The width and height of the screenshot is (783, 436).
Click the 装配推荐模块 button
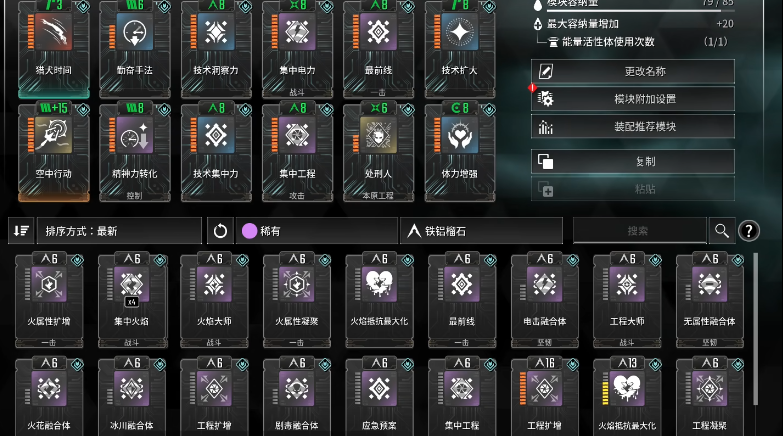tap(633, 126)
